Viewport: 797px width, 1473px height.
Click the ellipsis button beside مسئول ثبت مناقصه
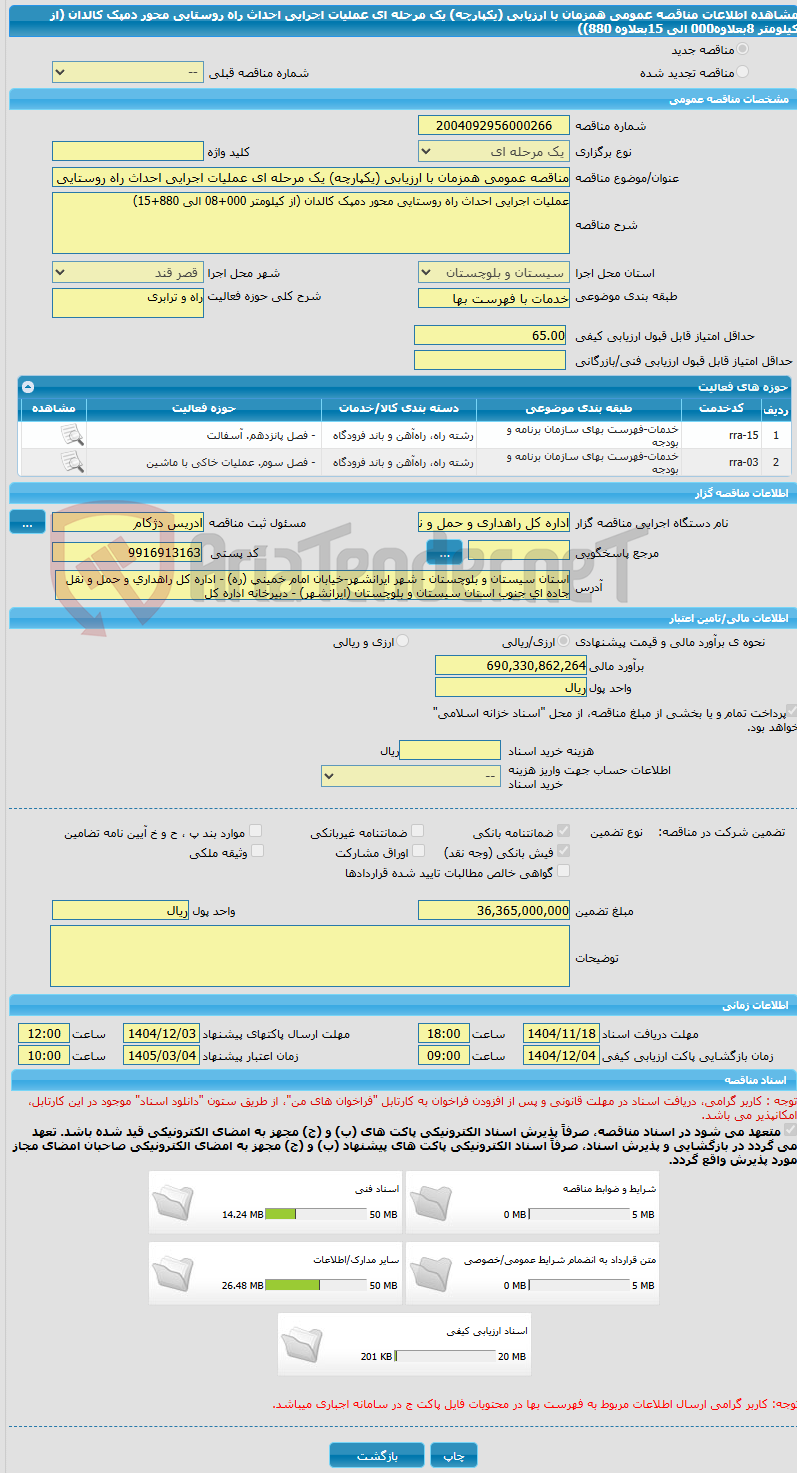[x=27, y=521]
